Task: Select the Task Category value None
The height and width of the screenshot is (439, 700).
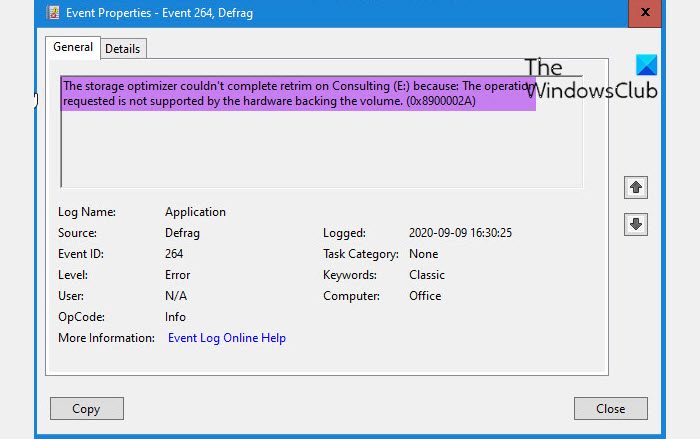Action: [423, 254]
